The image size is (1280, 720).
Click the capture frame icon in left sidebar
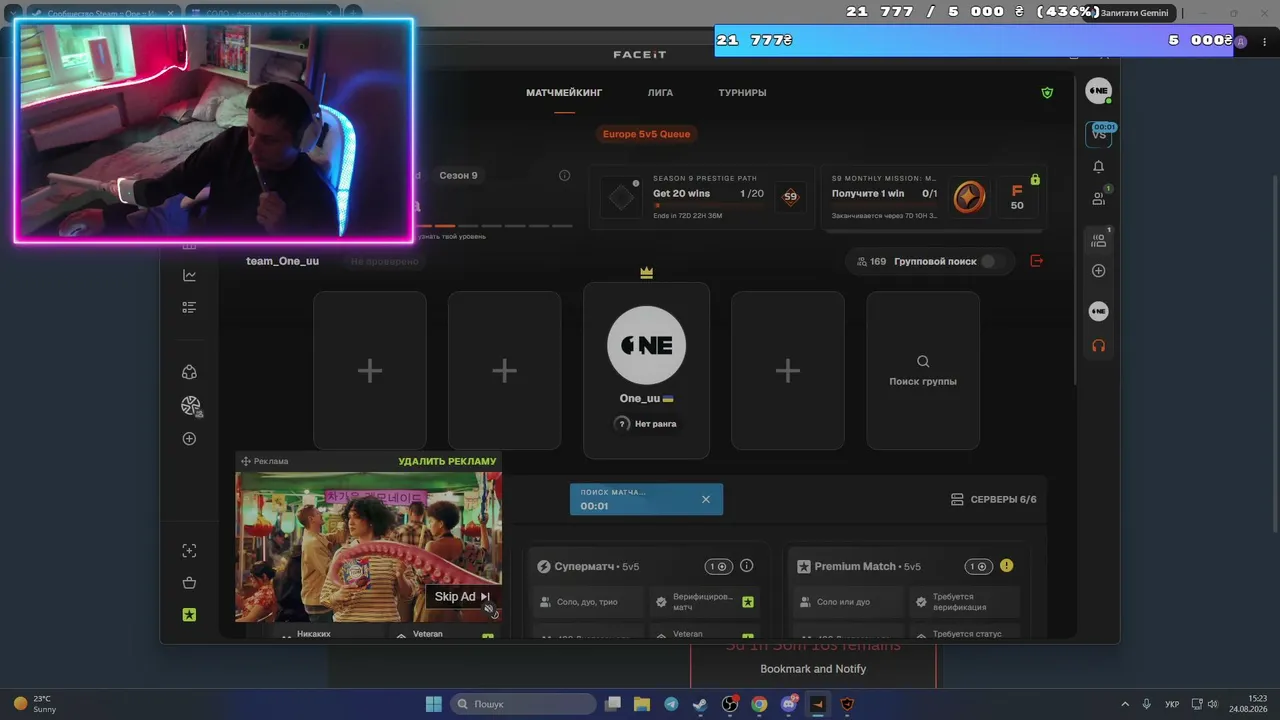coord(189,551)
